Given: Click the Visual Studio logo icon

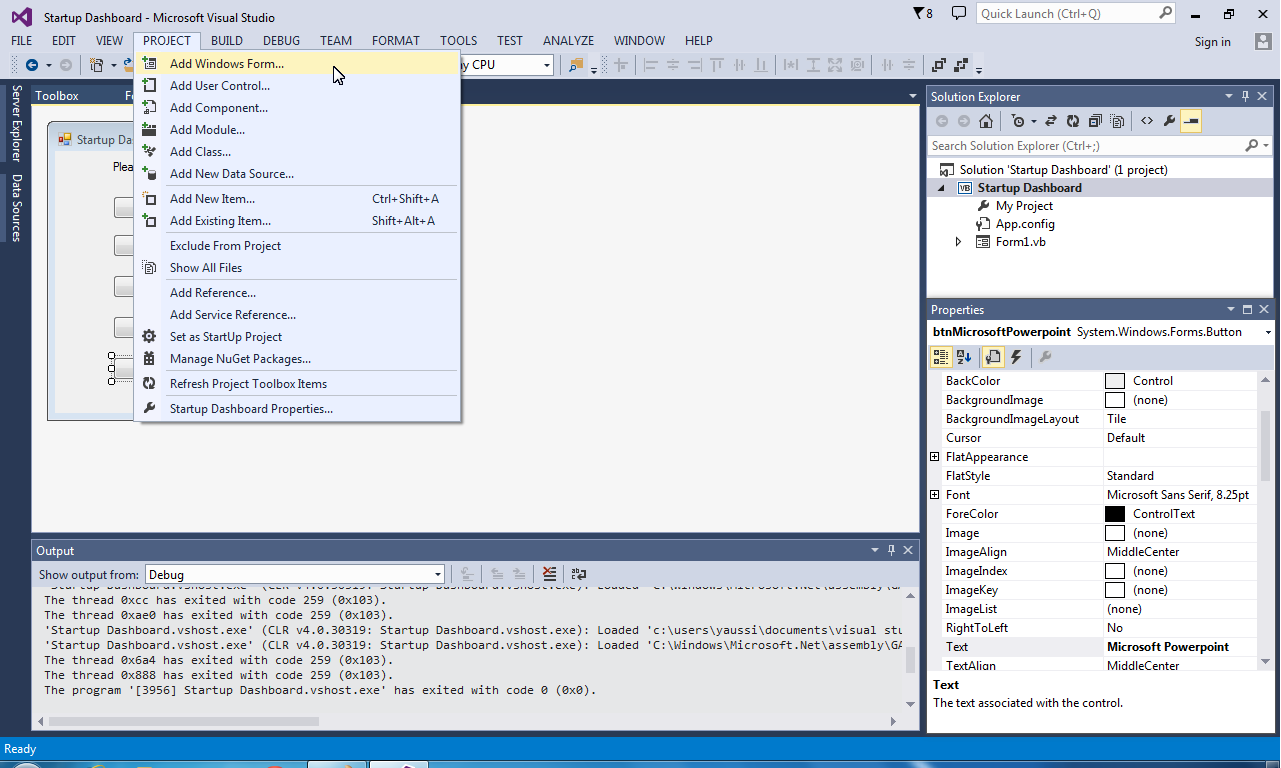Looking at the screenshot, I should click(x=21, y=16).
